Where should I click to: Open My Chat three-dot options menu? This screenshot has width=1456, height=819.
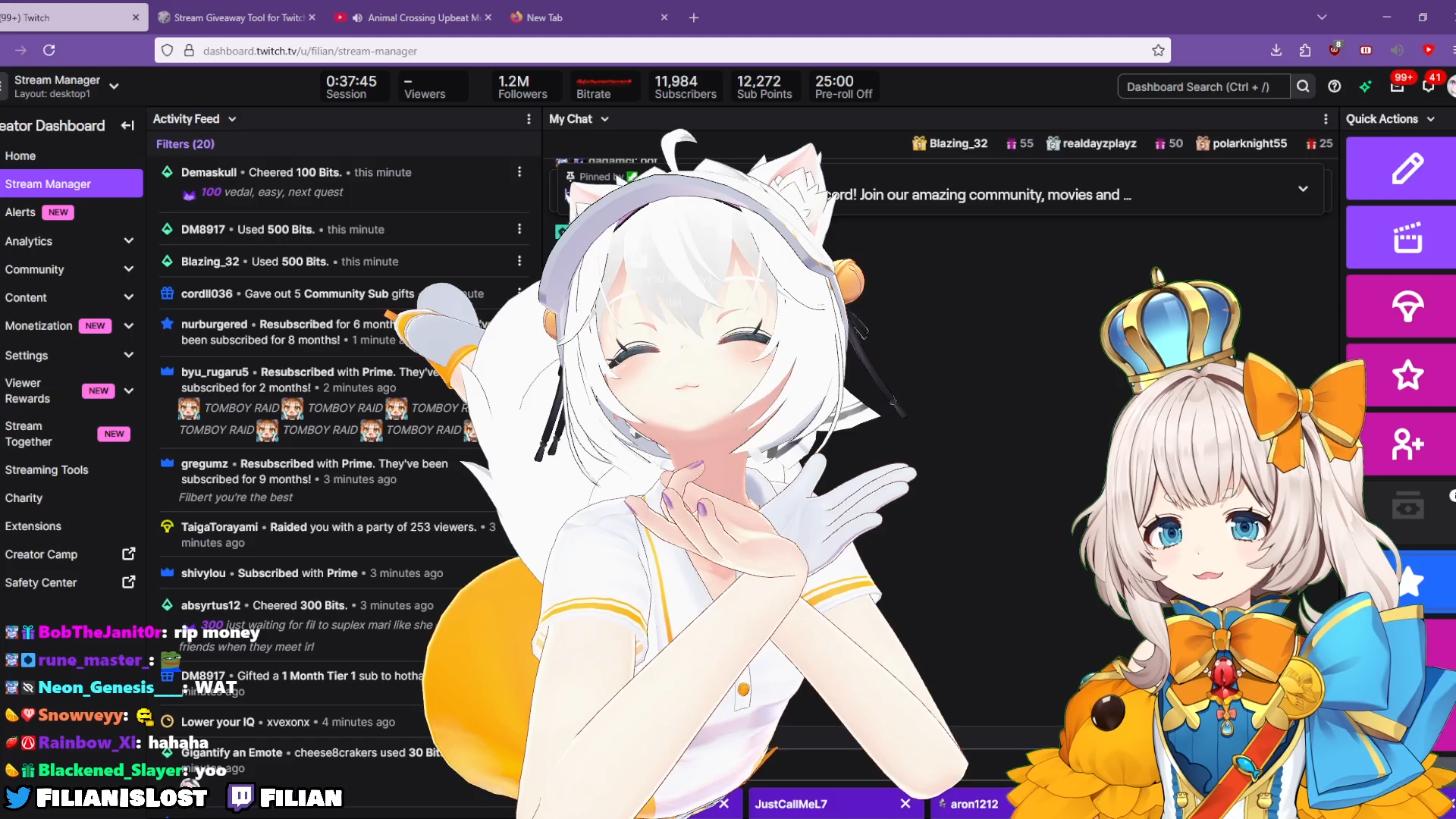[1326, 119]
